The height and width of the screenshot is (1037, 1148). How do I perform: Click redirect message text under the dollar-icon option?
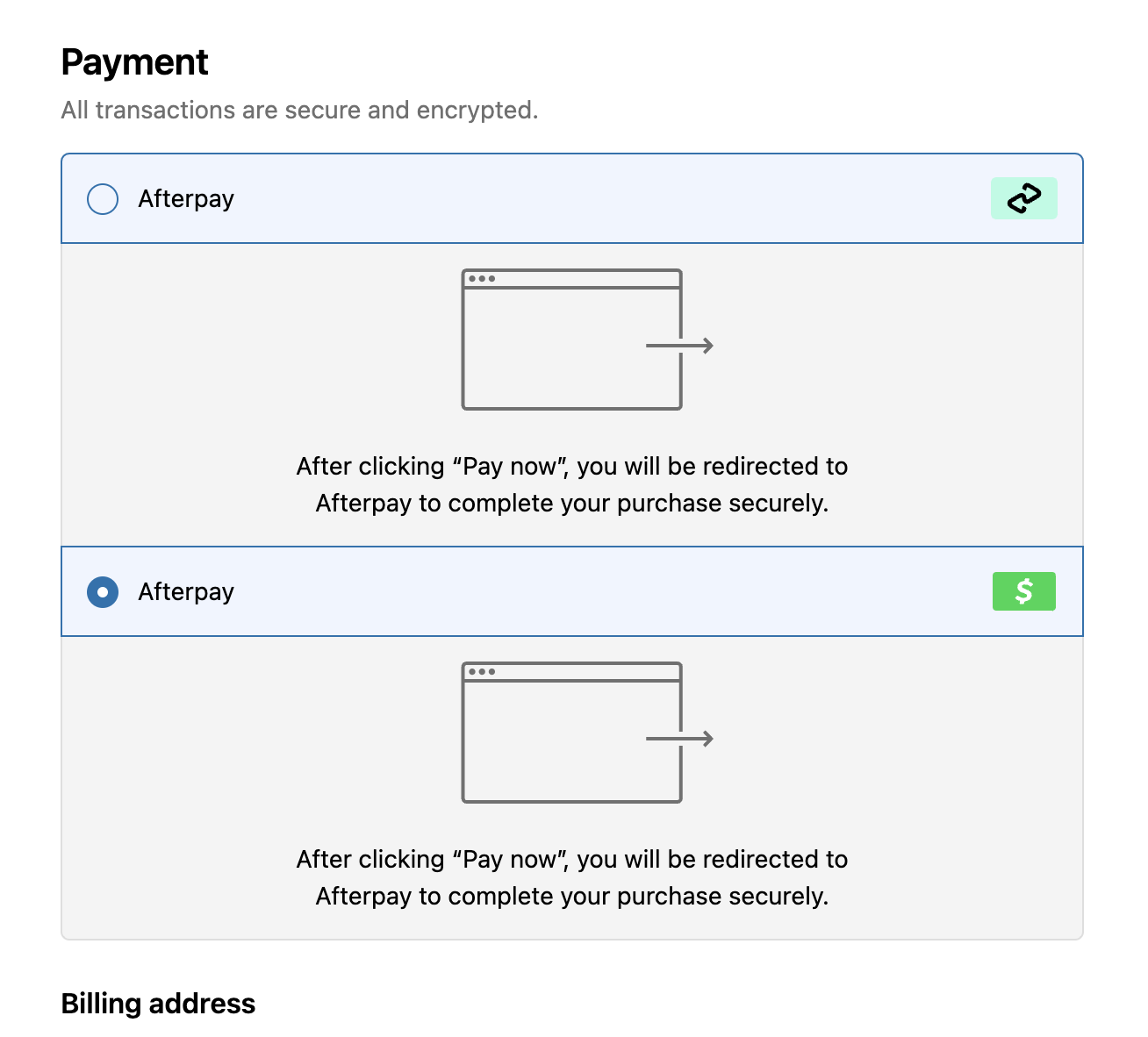pos(572,877)
